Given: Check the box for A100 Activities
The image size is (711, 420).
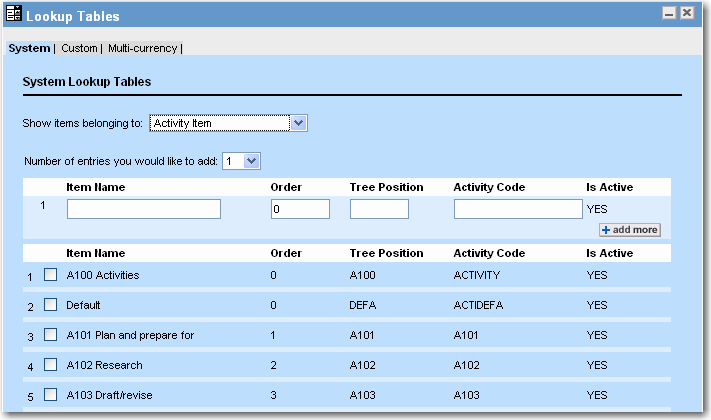Looking at the screenshot, I should pyautogui.click(x=50, y=275).
